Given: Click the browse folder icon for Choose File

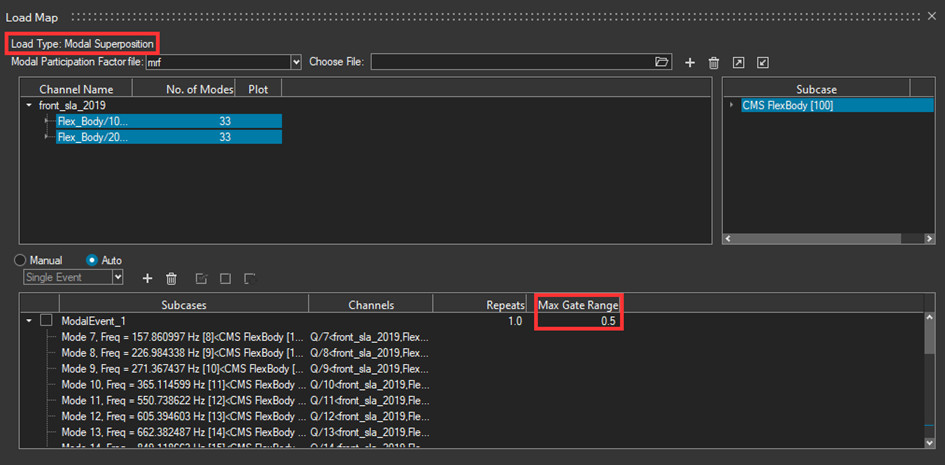Looking at the screenshot, I should 661,62.
